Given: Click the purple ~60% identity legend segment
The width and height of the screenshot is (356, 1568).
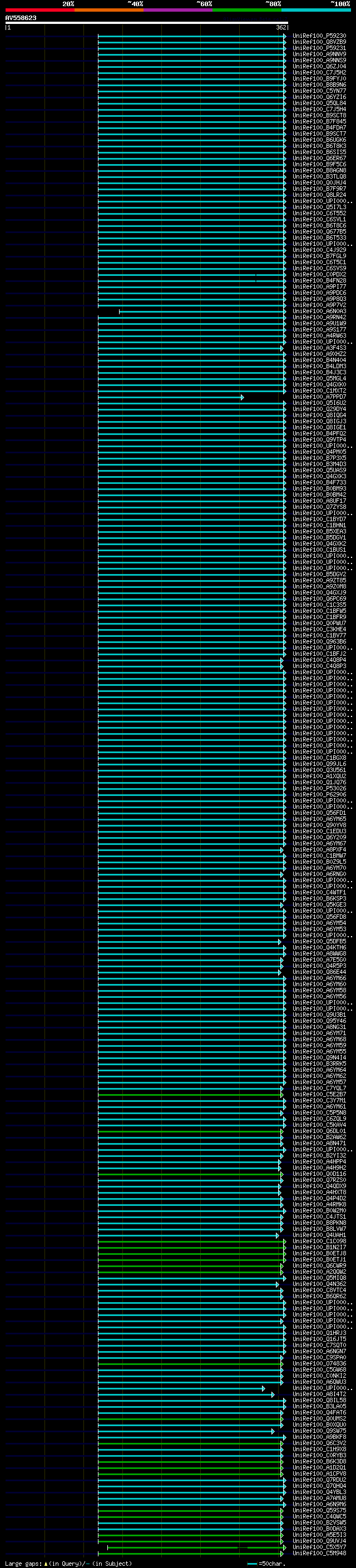Looking at the screenshot, I should click(x=179, y=10).
